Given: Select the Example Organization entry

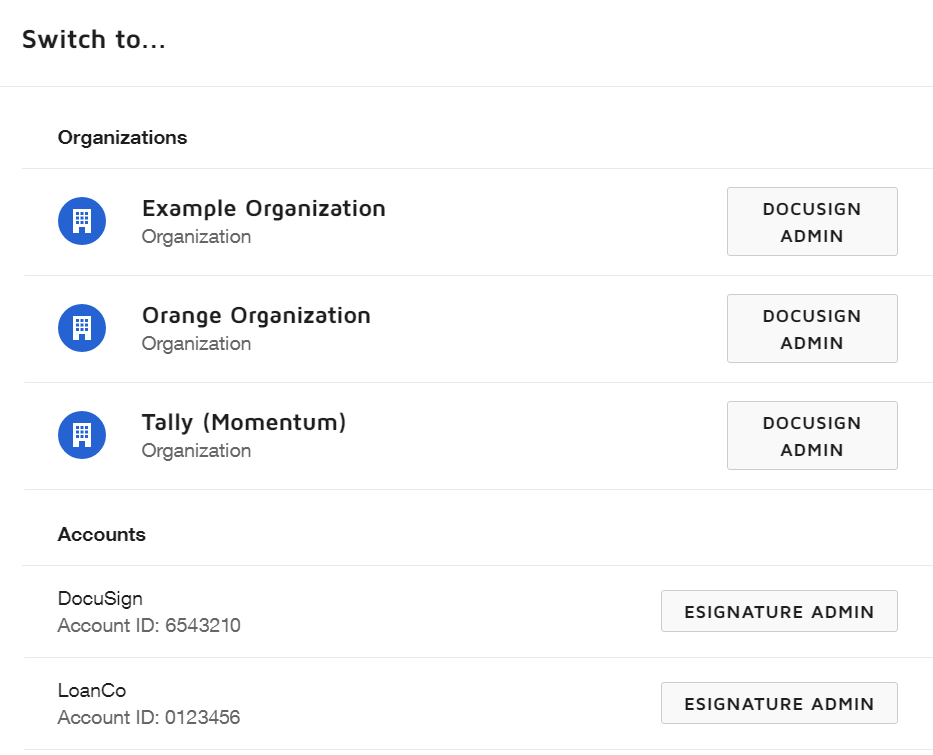Looking at the screenshot, I should (x=264, y=208).
